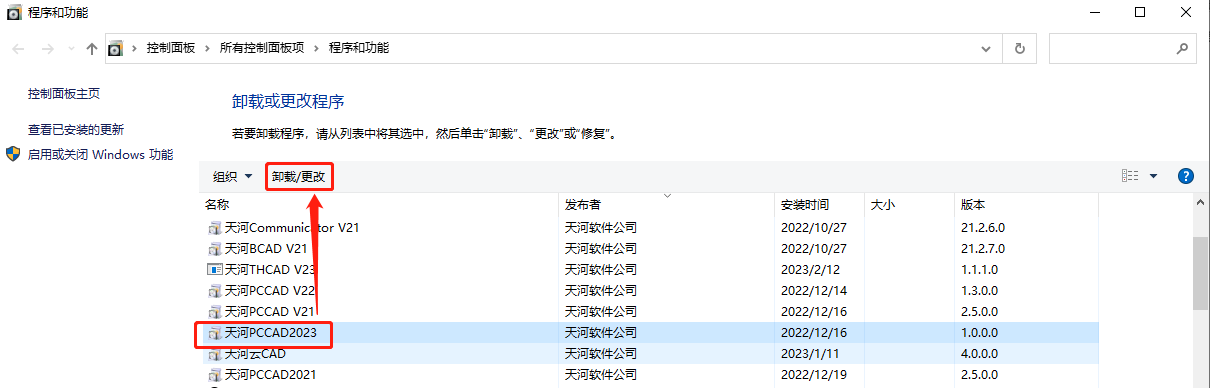Click the scrollbar up arrow of the program list
Viewport: 1210px width, 388px height.
point(1201,202)
